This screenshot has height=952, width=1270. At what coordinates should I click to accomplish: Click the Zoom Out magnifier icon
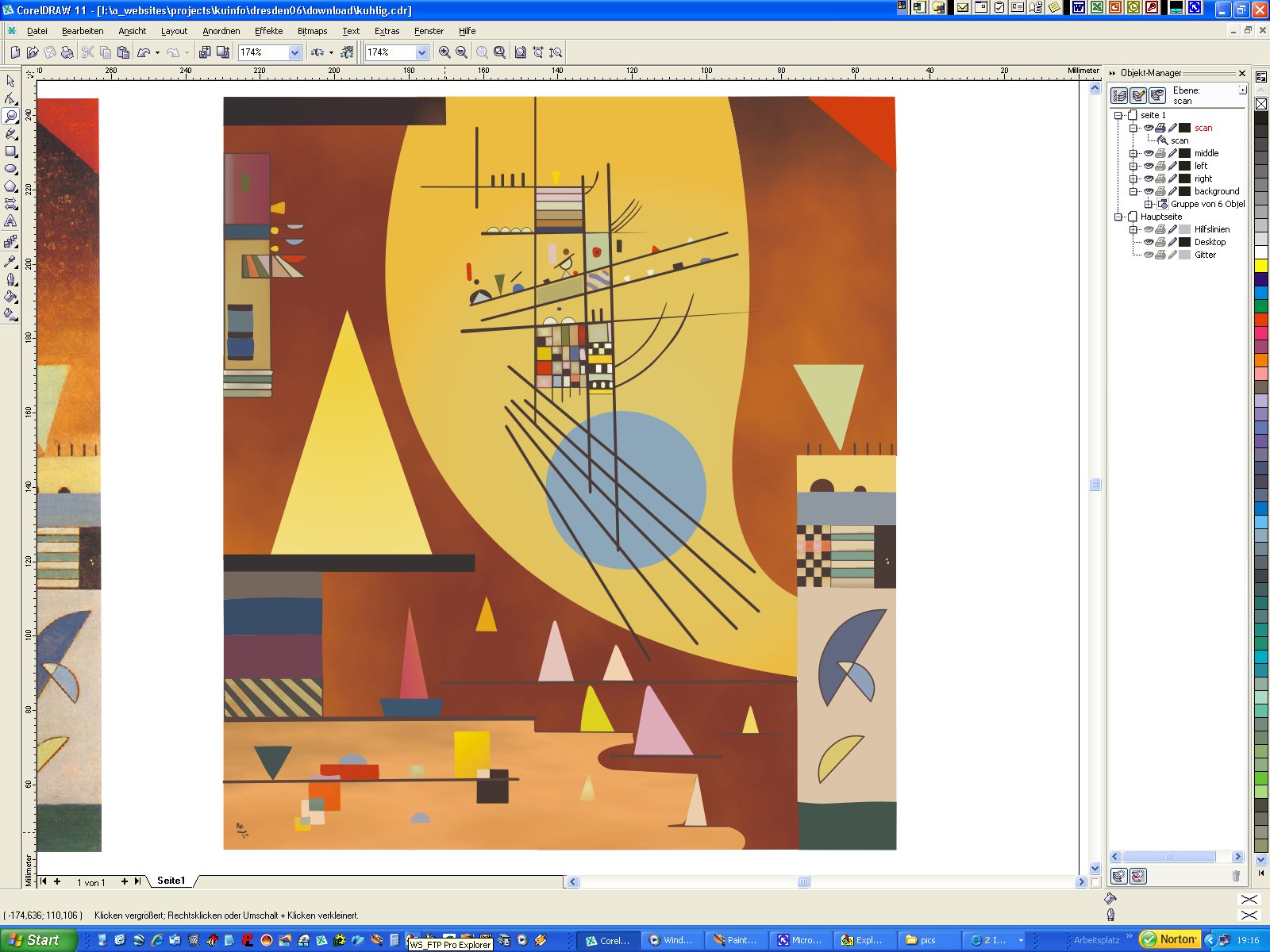(x=461, y=52)
